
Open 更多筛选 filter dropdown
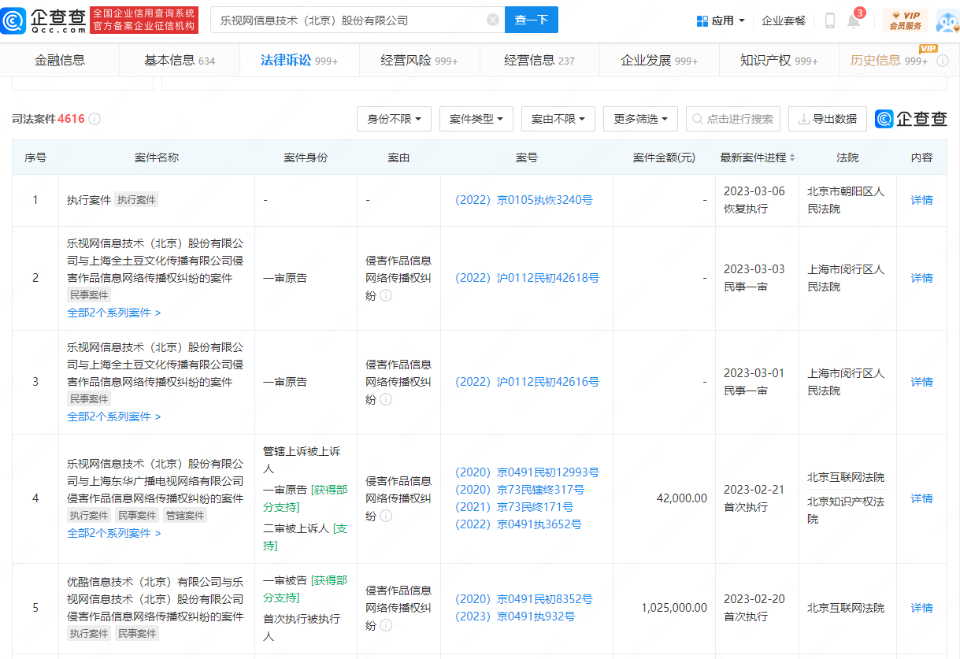(x=640, y=119)
